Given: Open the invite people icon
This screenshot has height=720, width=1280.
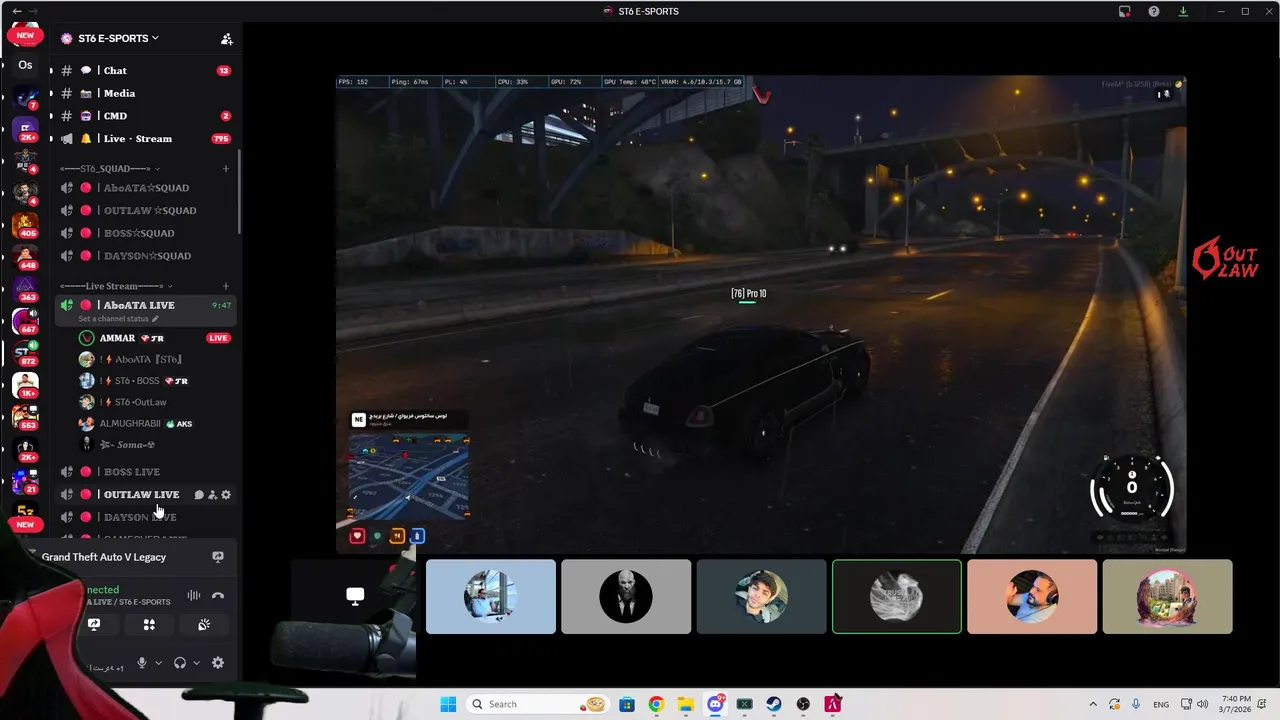Looking at the screenshot, I should click(227, 39).
